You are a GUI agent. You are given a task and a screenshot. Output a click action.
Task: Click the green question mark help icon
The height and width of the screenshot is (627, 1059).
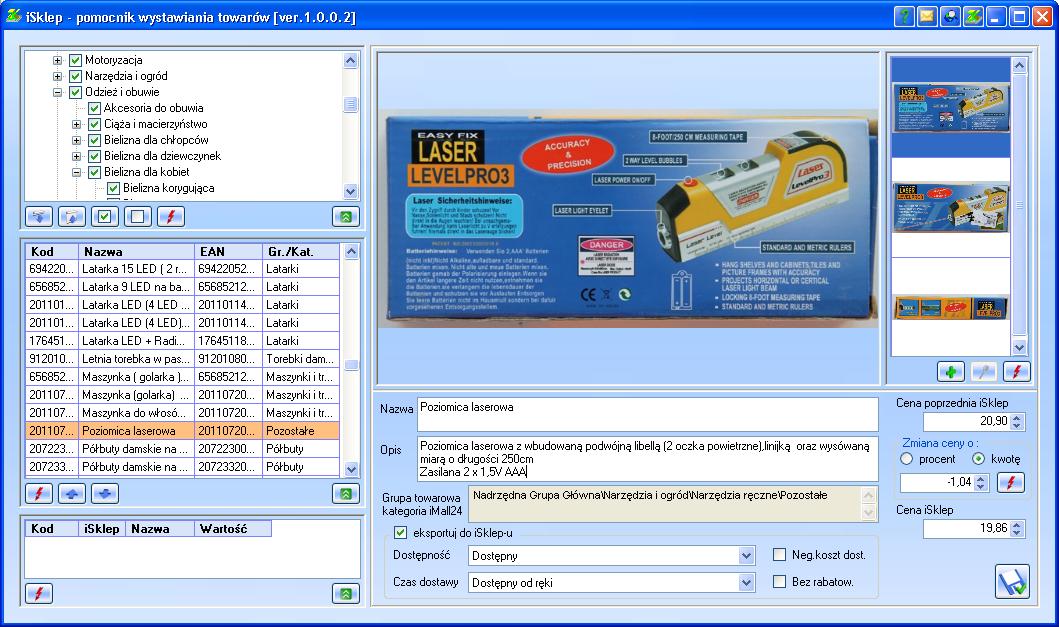pos(904,16)
